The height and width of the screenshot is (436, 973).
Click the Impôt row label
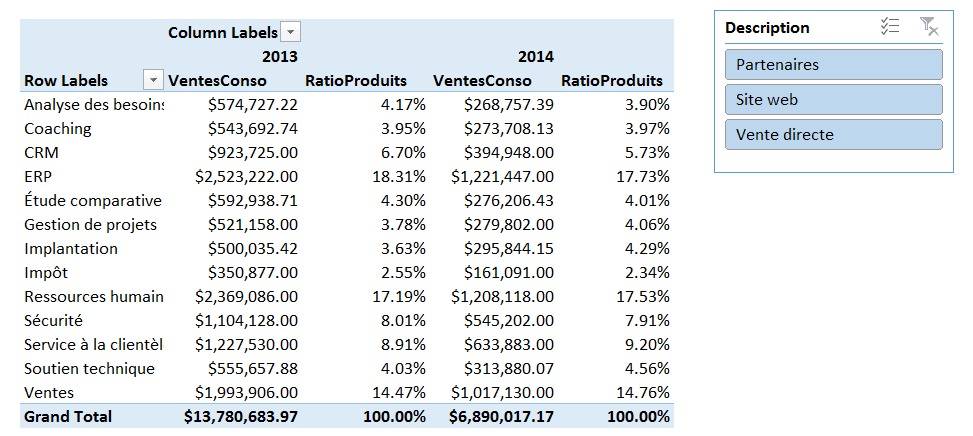pyautogui.click(x=46, y=272)
